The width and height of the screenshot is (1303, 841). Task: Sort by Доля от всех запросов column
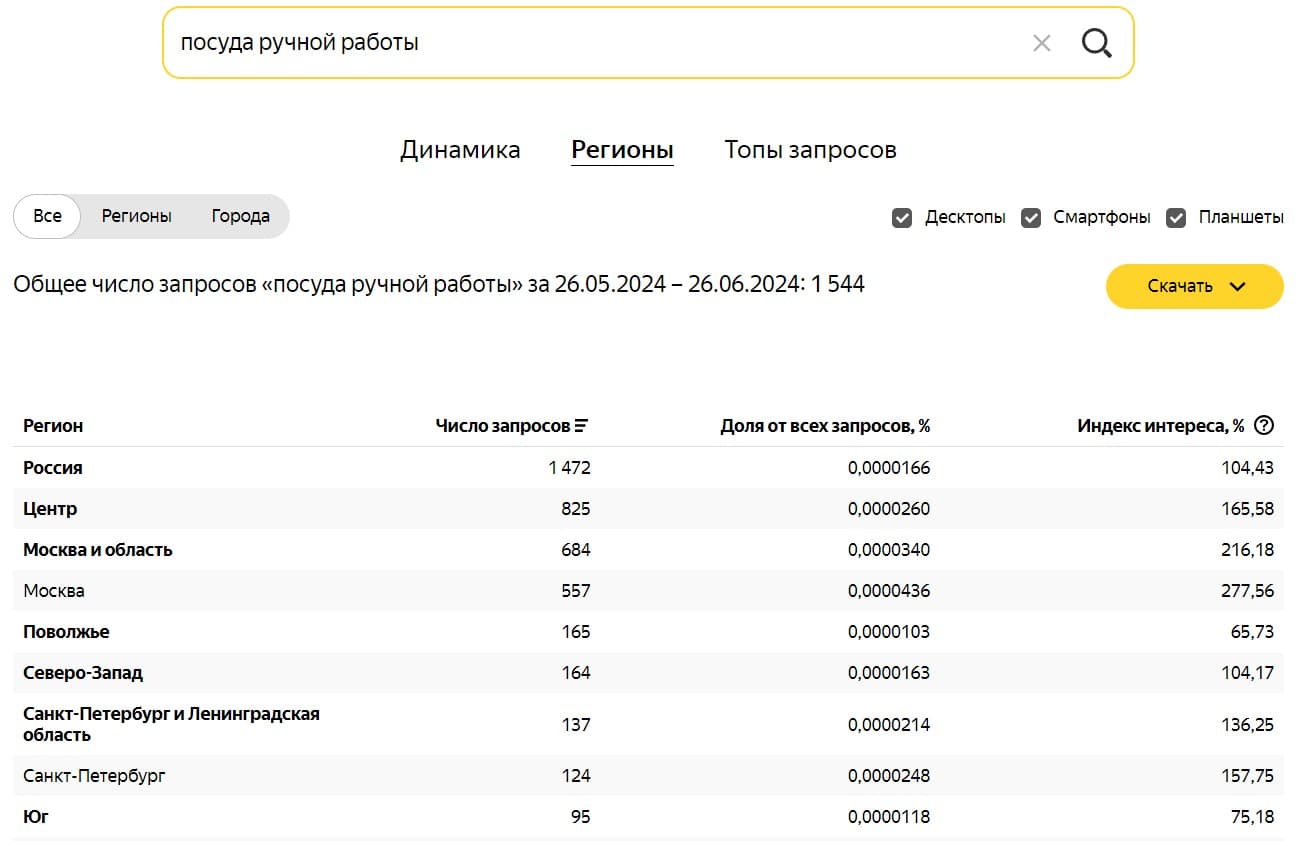(825, 426)
